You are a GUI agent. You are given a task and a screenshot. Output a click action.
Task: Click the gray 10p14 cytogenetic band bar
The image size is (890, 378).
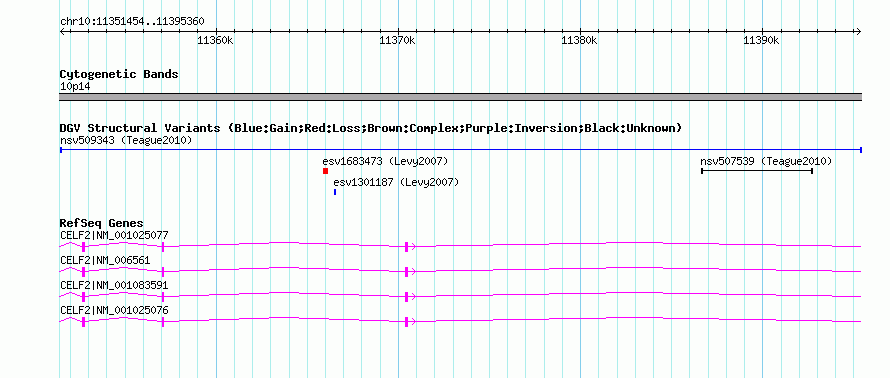coord(460,97)
